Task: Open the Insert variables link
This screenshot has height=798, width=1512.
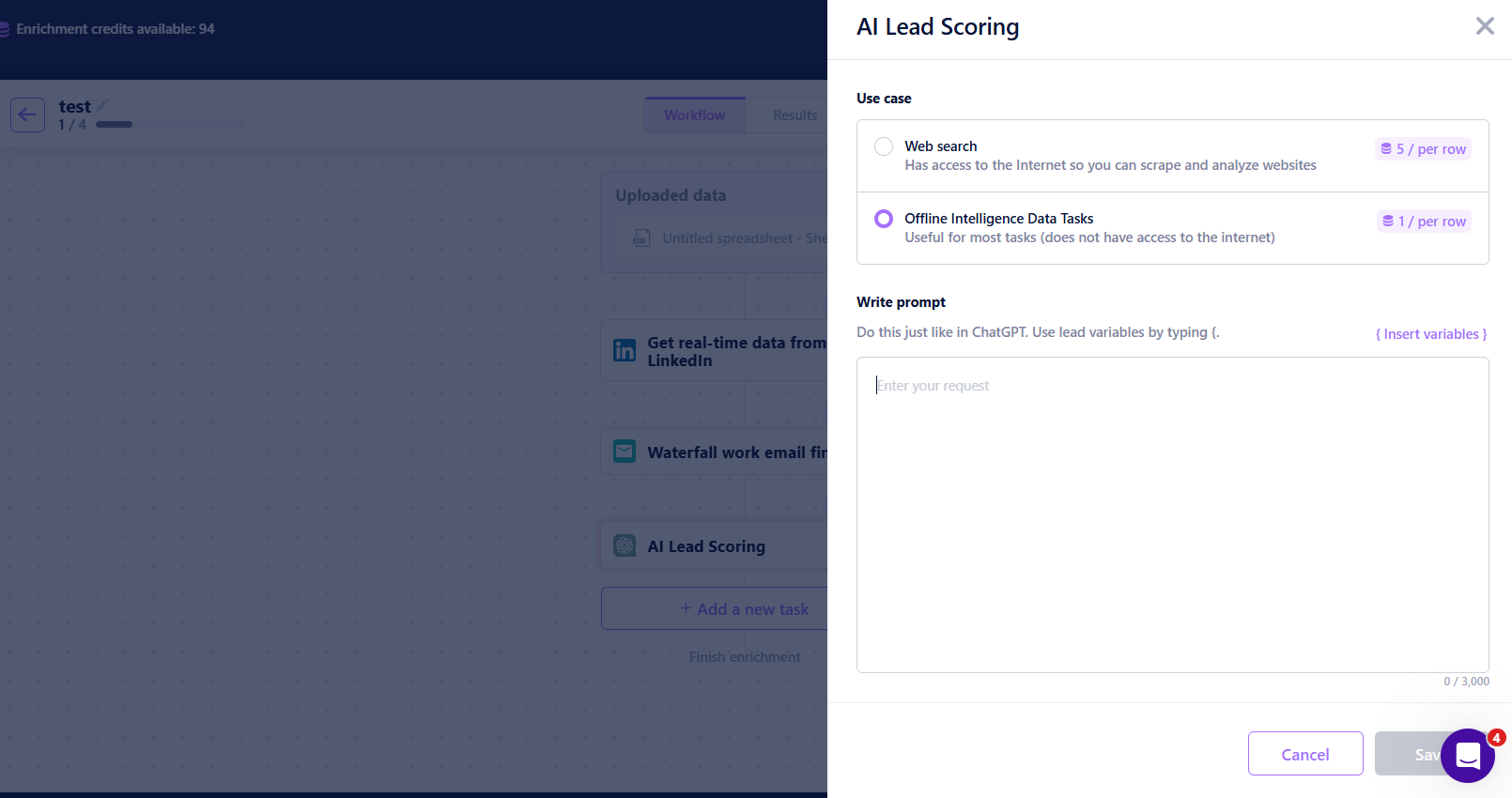Action: tap(1431, 334)
